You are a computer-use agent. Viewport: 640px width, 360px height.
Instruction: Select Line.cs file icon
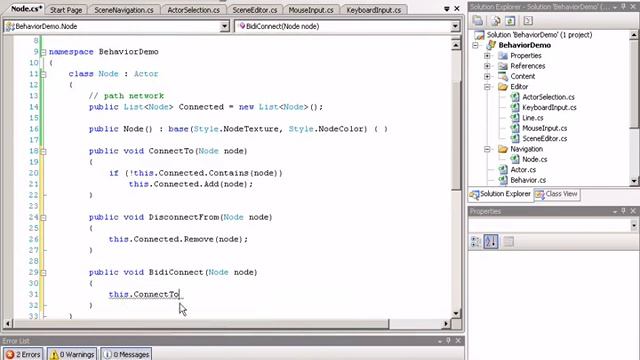(515, 118)
